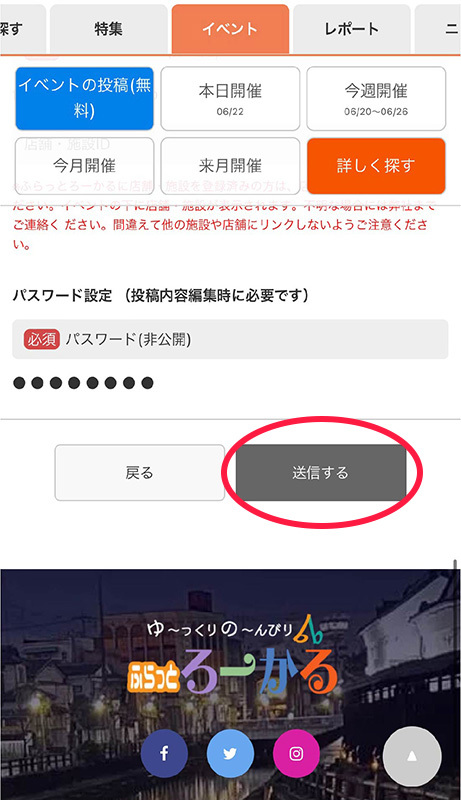
Task: Click the partially hidden 探す tab
Action: coord(22,29)
